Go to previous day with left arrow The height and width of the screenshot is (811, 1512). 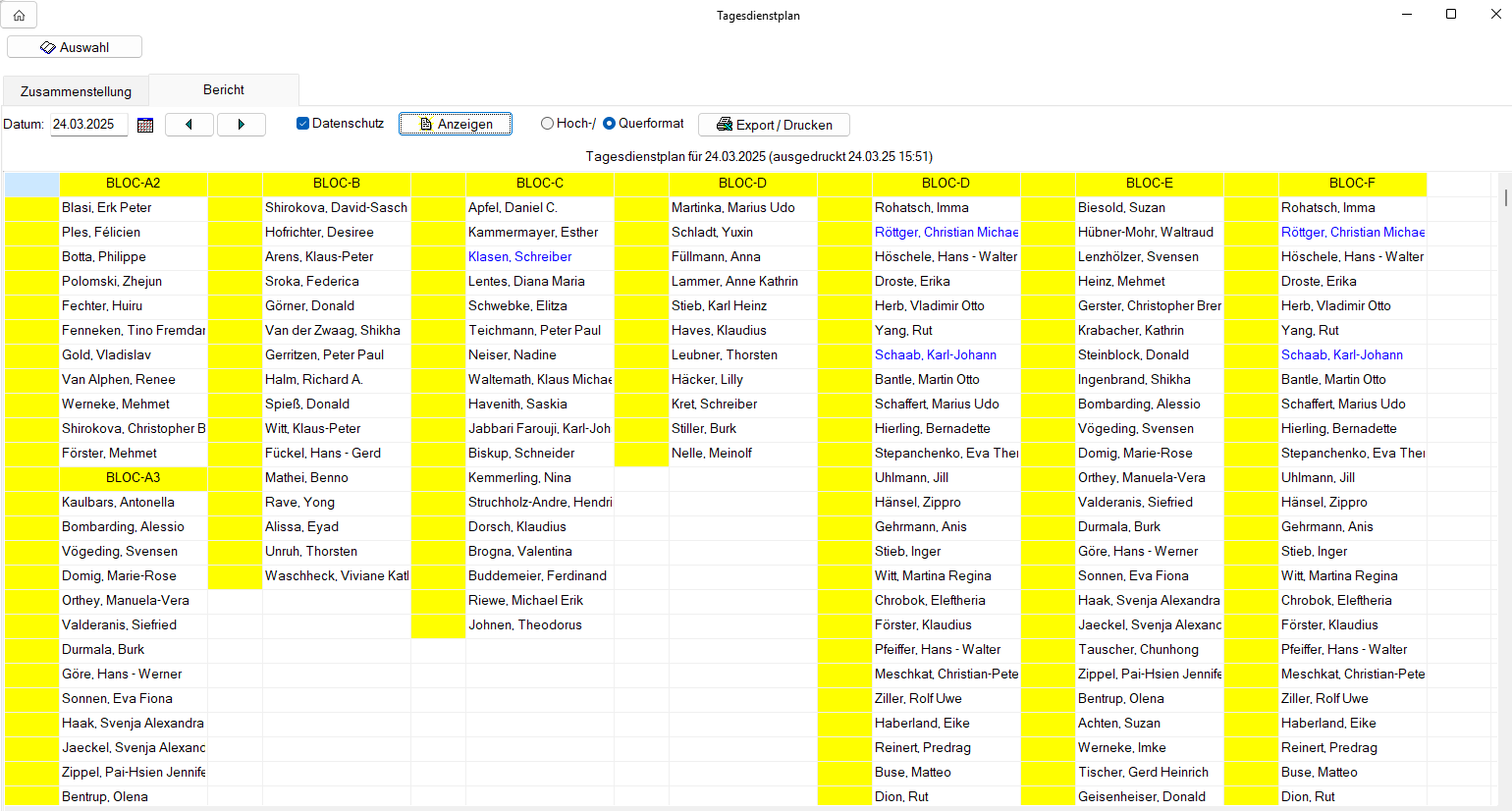click(x=189, y=125)
